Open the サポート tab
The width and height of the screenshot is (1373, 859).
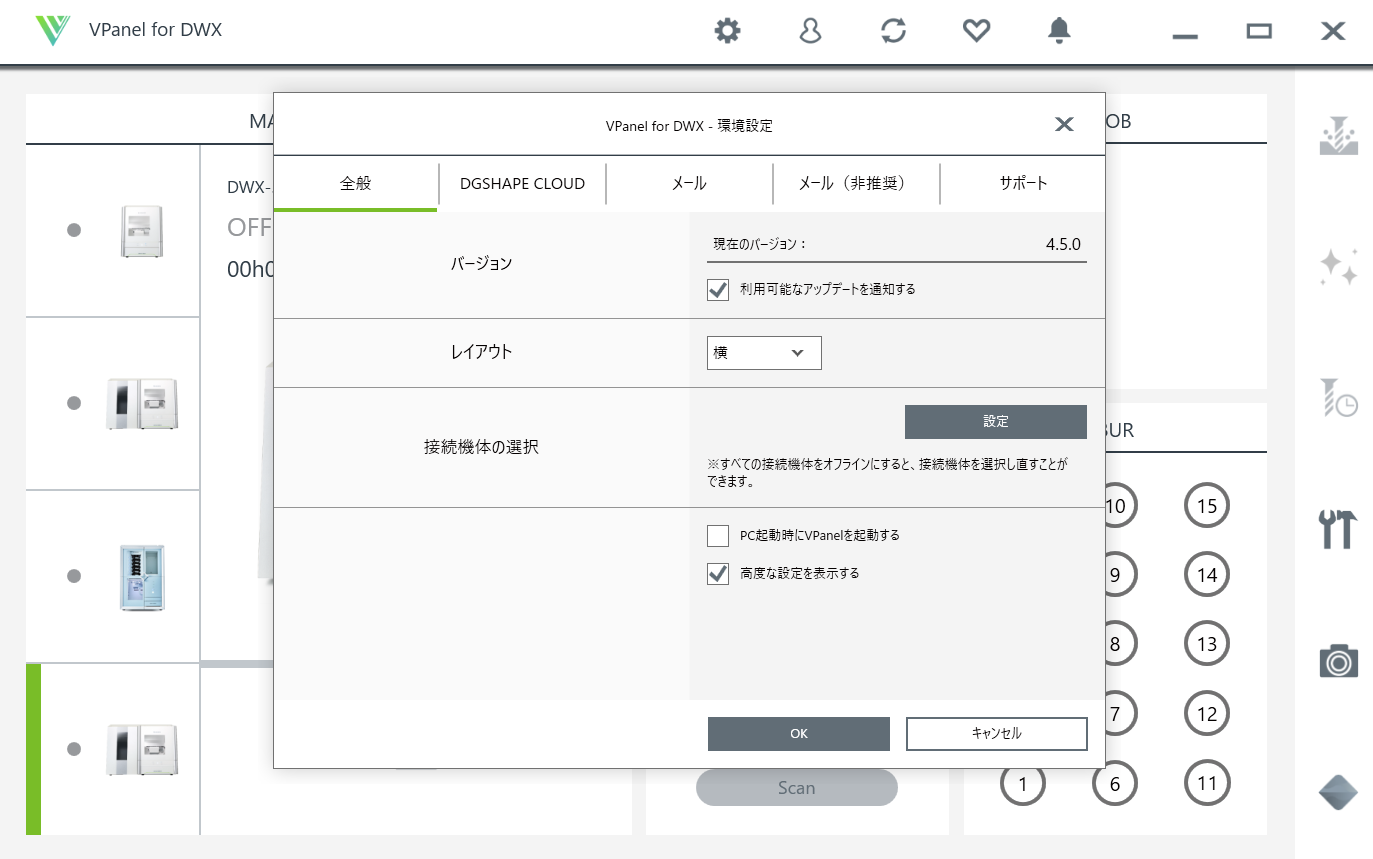click(1023, 184)
